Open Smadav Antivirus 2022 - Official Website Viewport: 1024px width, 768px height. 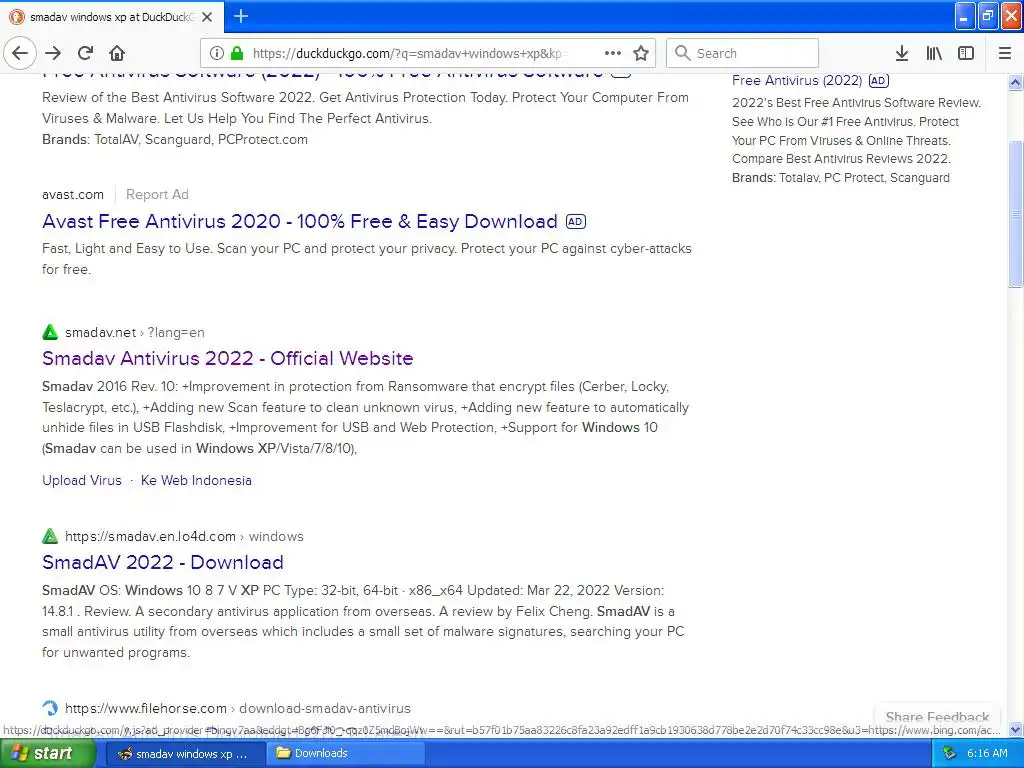pos(227,358)
